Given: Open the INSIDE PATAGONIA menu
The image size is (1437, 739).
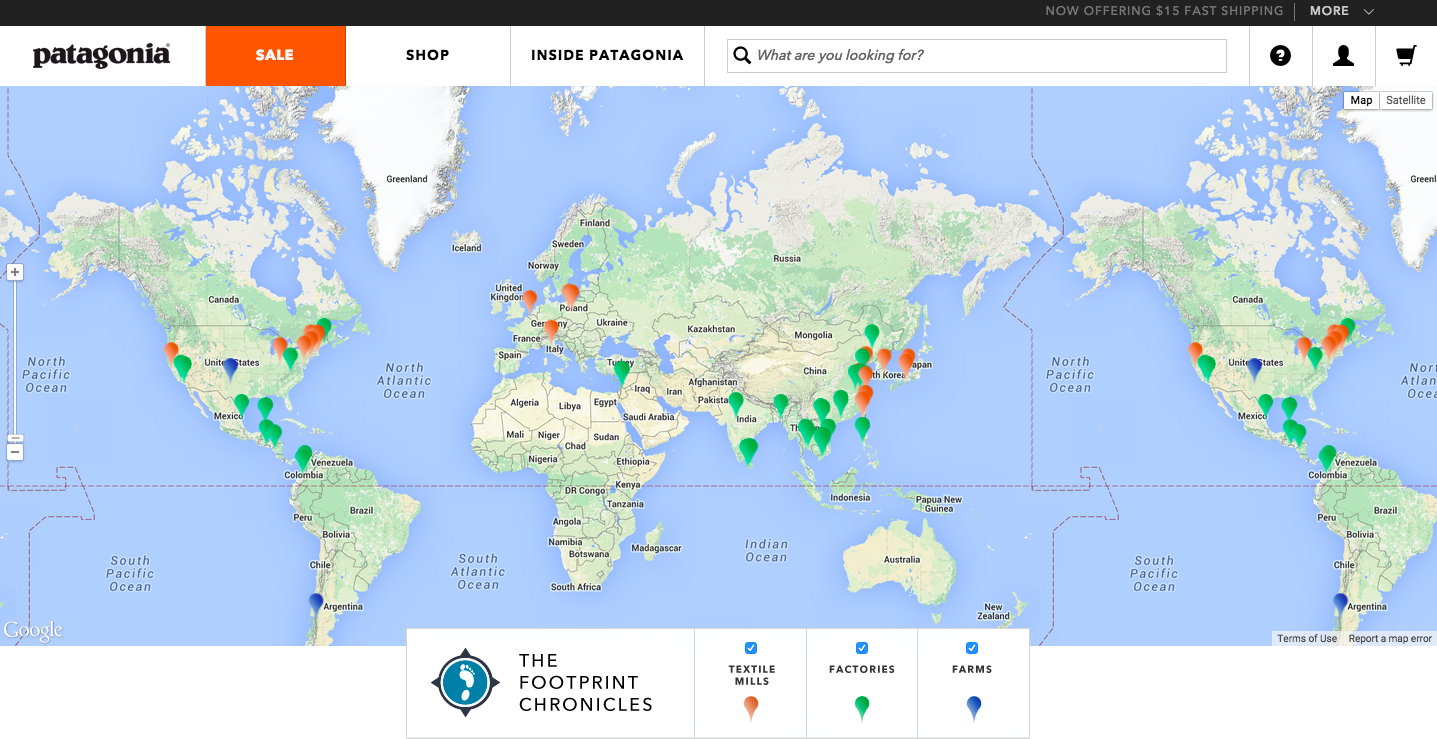Looking at the screenshot, I should 607,56.
